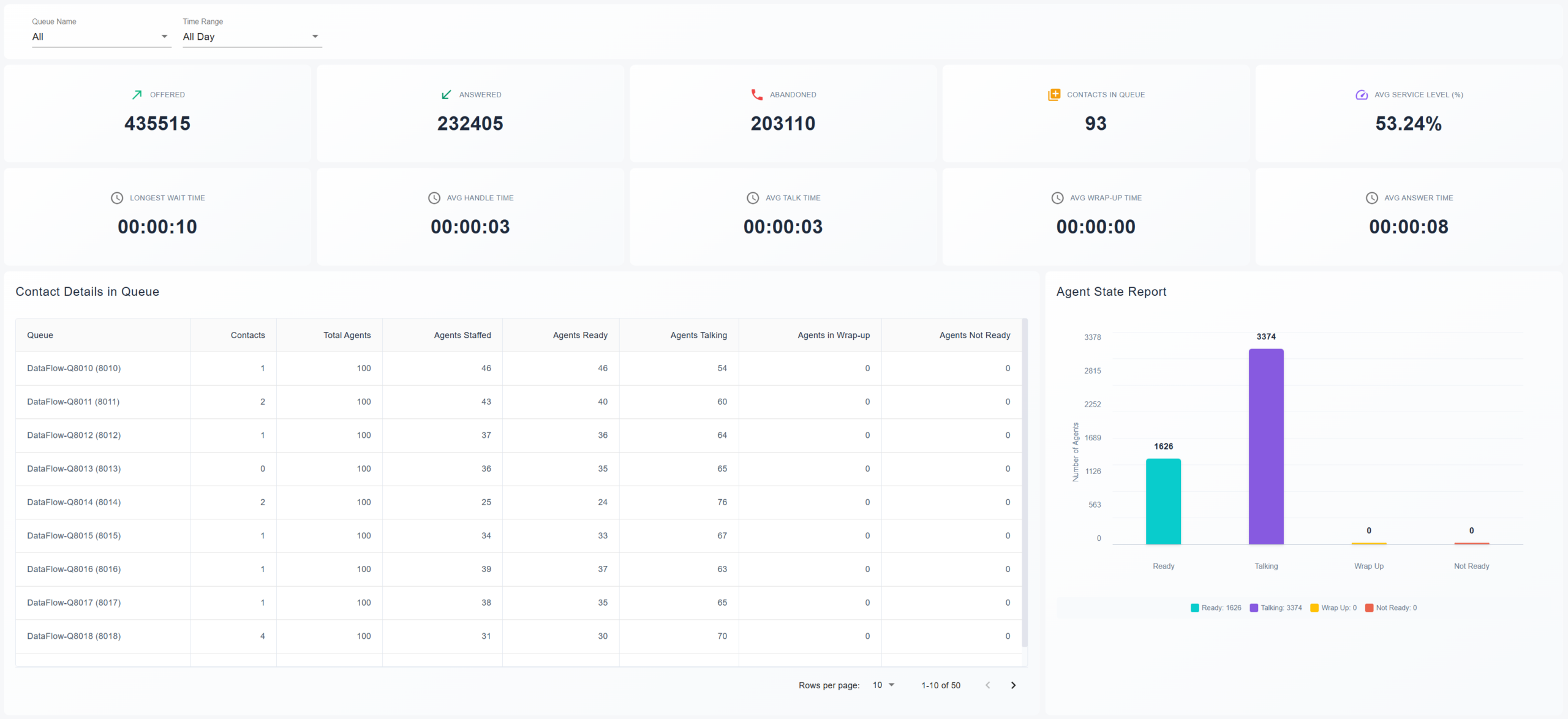Click the Avg Handle Time clock icon
Image resolution: width=1568 pixels, height=719 pixels.
(434, 198)
